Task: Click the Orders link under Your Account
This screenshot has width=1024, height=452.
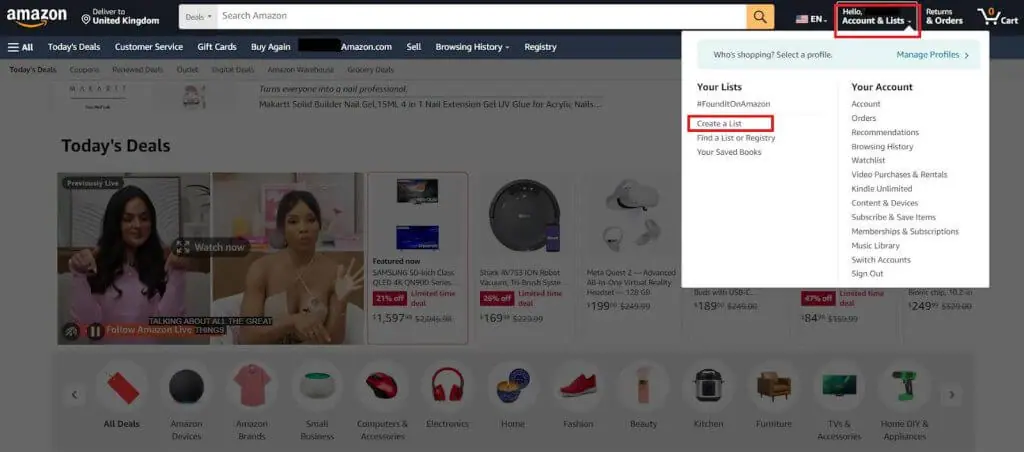Action: pos(863,118)
